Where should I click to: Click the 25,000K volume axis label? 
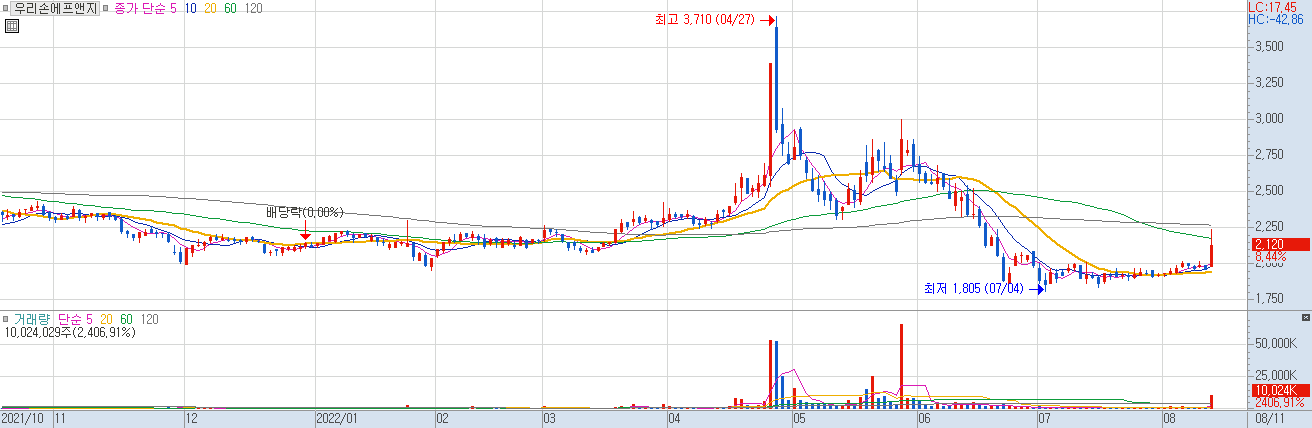point(1274,375)
